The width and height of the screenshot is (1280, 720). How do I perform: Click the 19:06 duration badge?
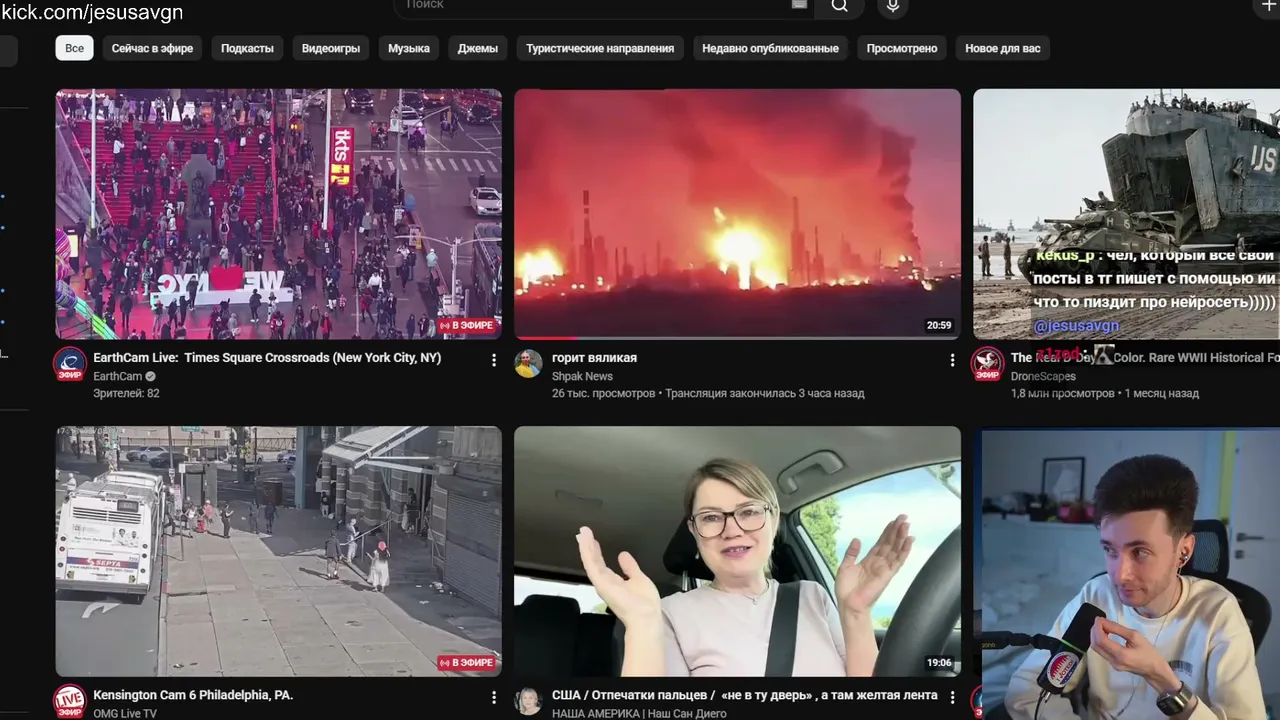pyautogui.click(x=939, y=662)
